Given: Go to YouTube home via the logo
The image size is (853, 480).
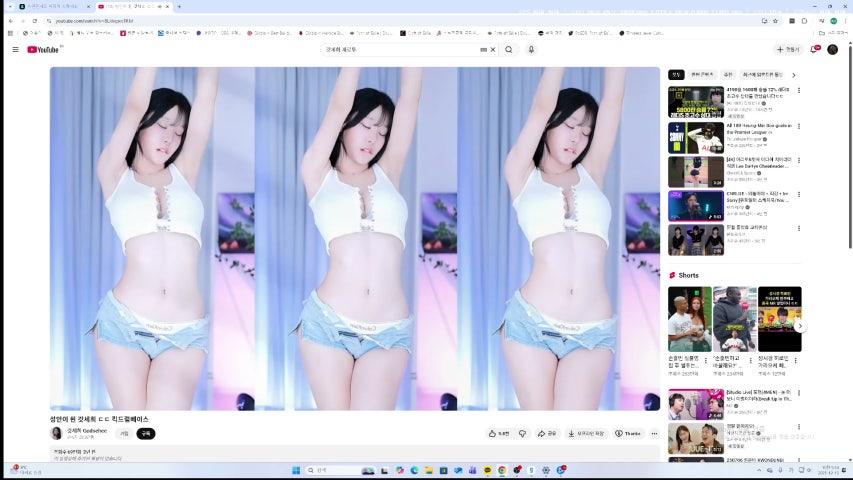Looking at the screenshot, I should coord(43,50).
